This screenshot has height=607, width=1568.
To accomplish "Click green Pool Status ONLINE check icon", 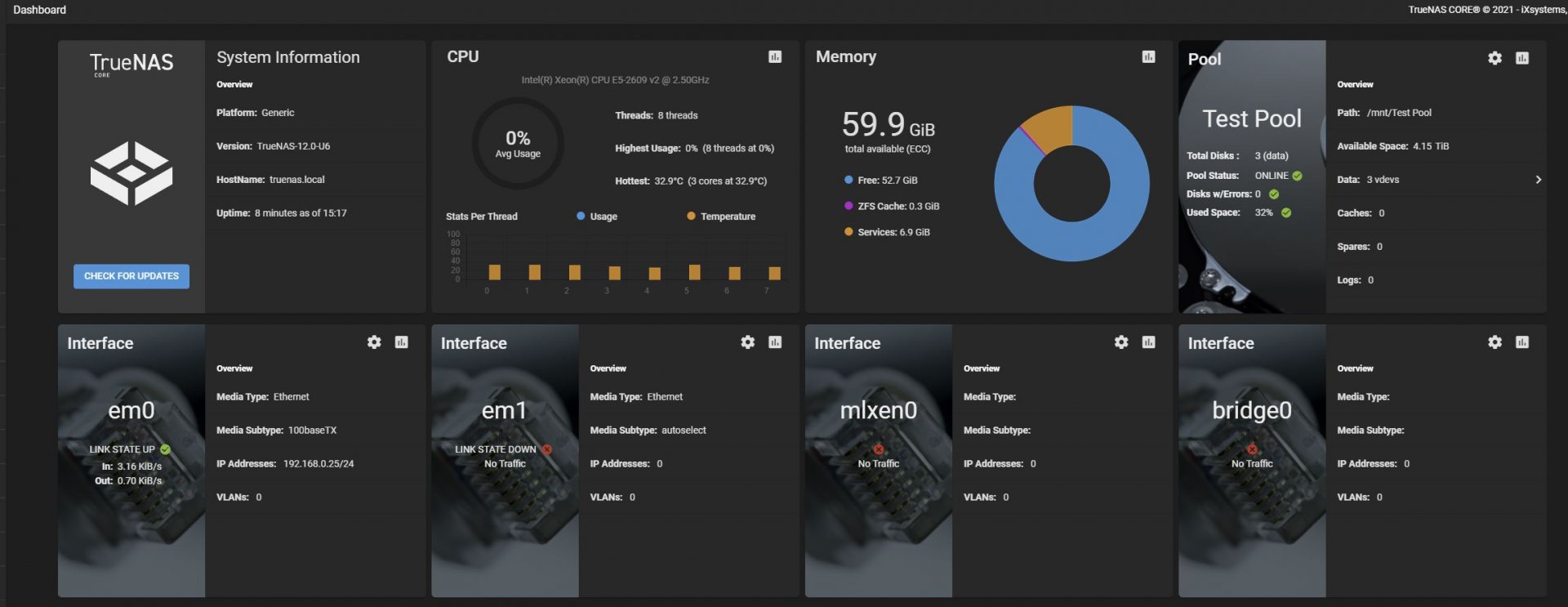I will tap(1297, 176).
